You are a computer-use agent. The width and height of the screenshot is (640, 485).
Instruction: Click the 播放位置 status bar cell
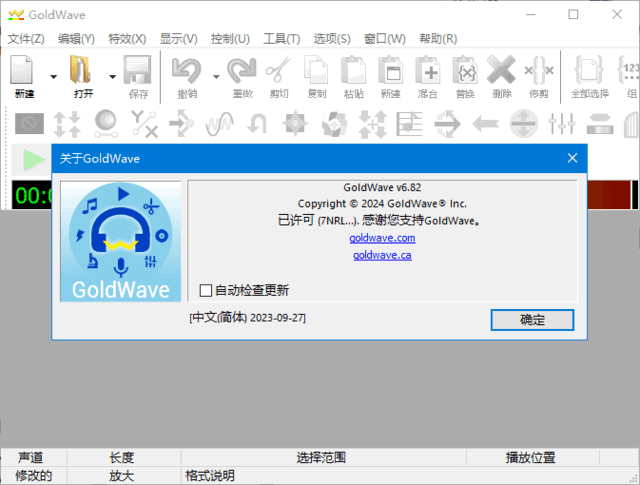531,458
